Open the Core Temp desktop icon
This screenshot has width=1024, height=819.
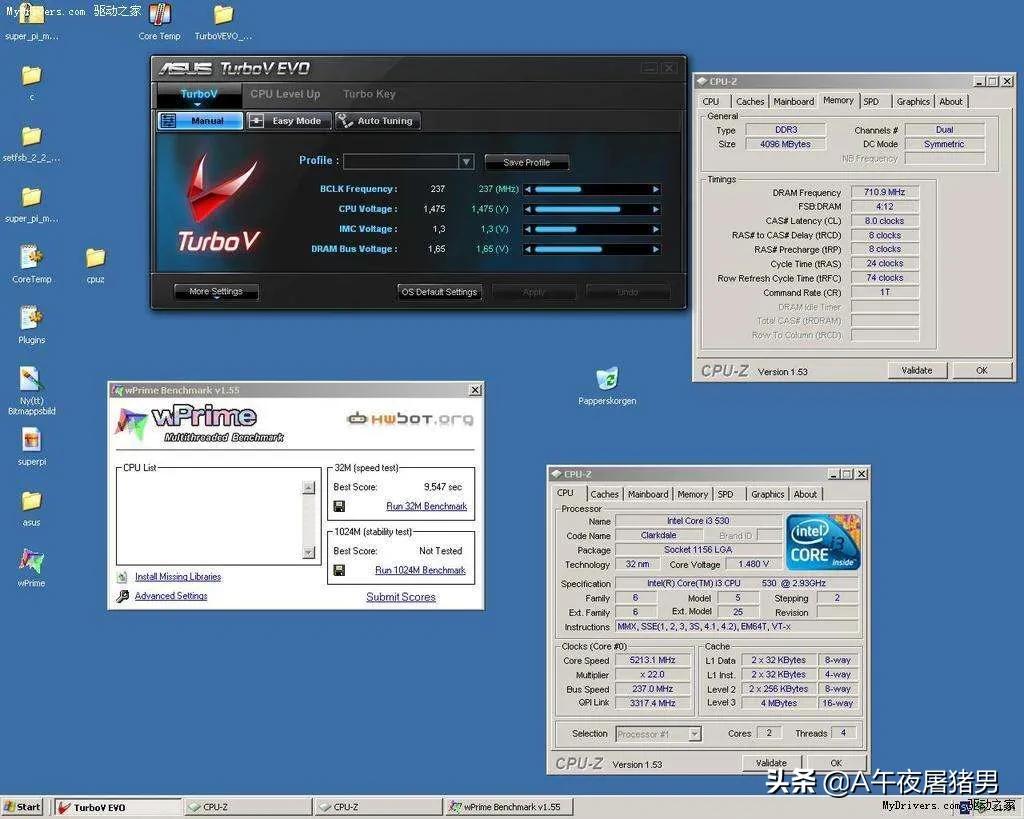pyautogui.click(x=159, y=15)
